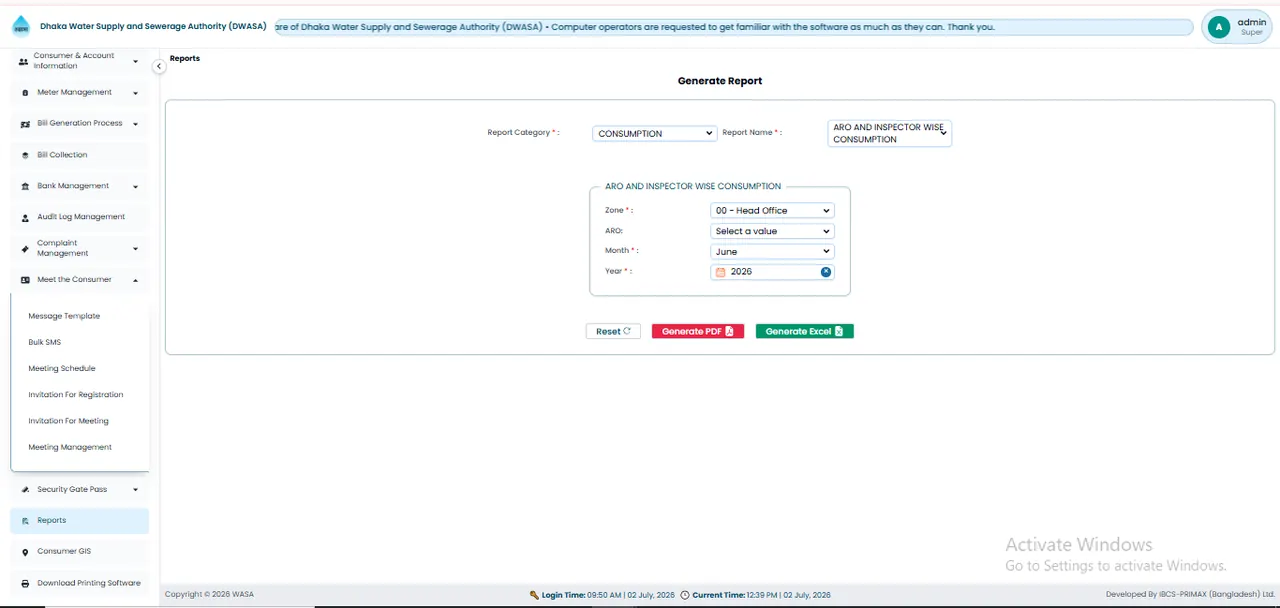Expand the Security Gate Pass arrow
The image size is (1280, 608).
click(135, 490)
